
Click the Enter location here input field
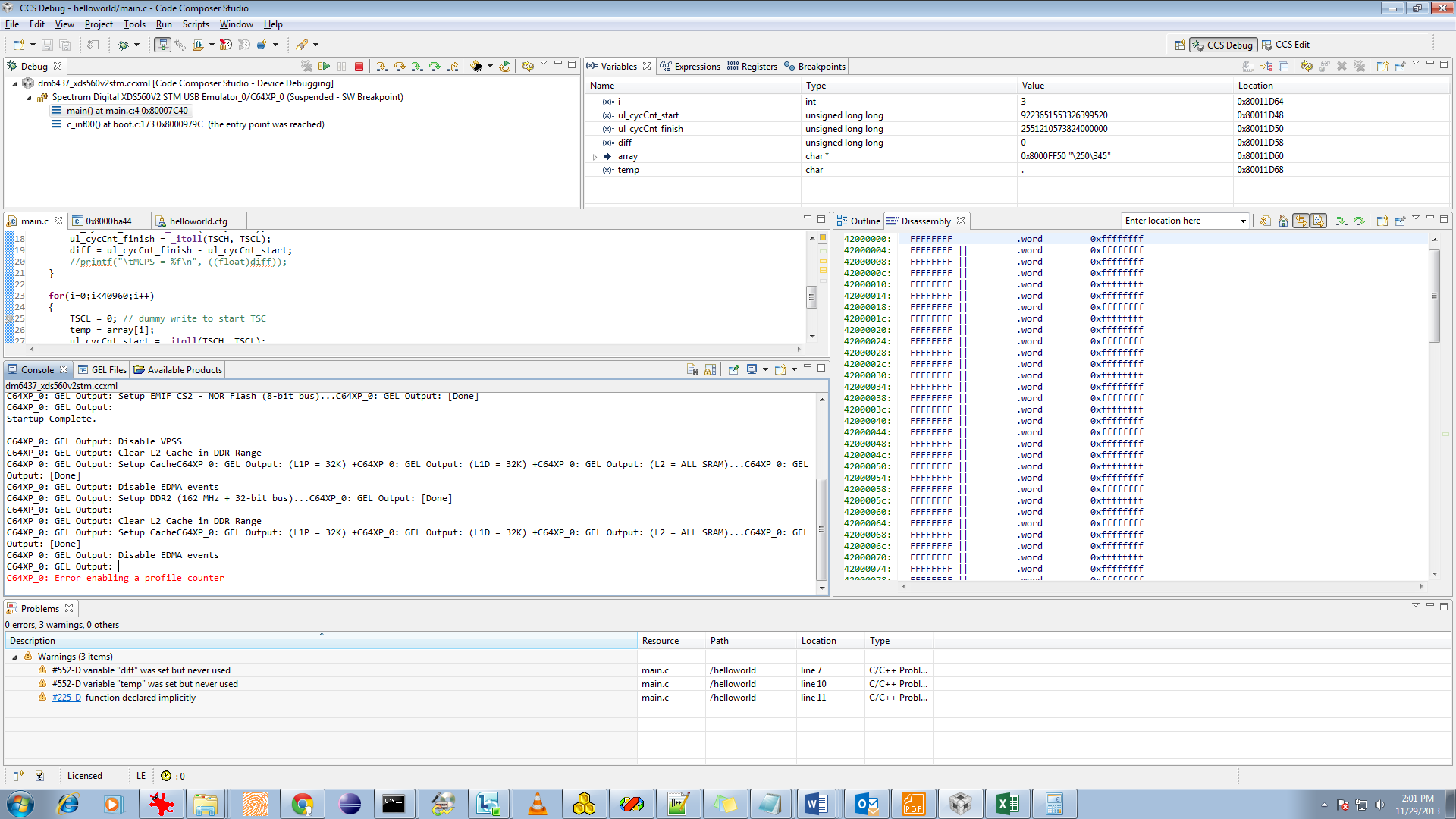1179,221
